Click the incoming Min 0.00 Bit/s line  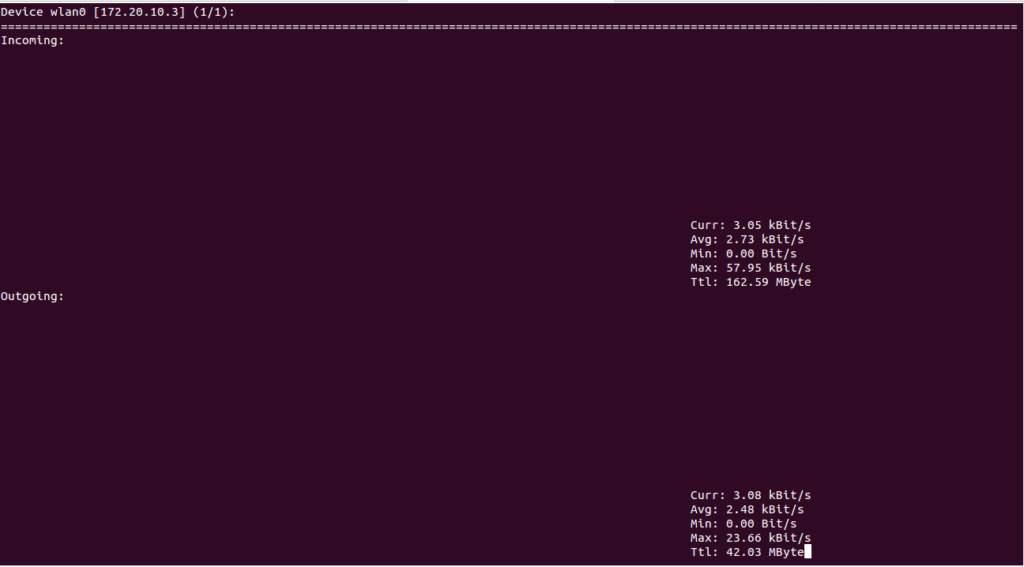click(743, 254)
